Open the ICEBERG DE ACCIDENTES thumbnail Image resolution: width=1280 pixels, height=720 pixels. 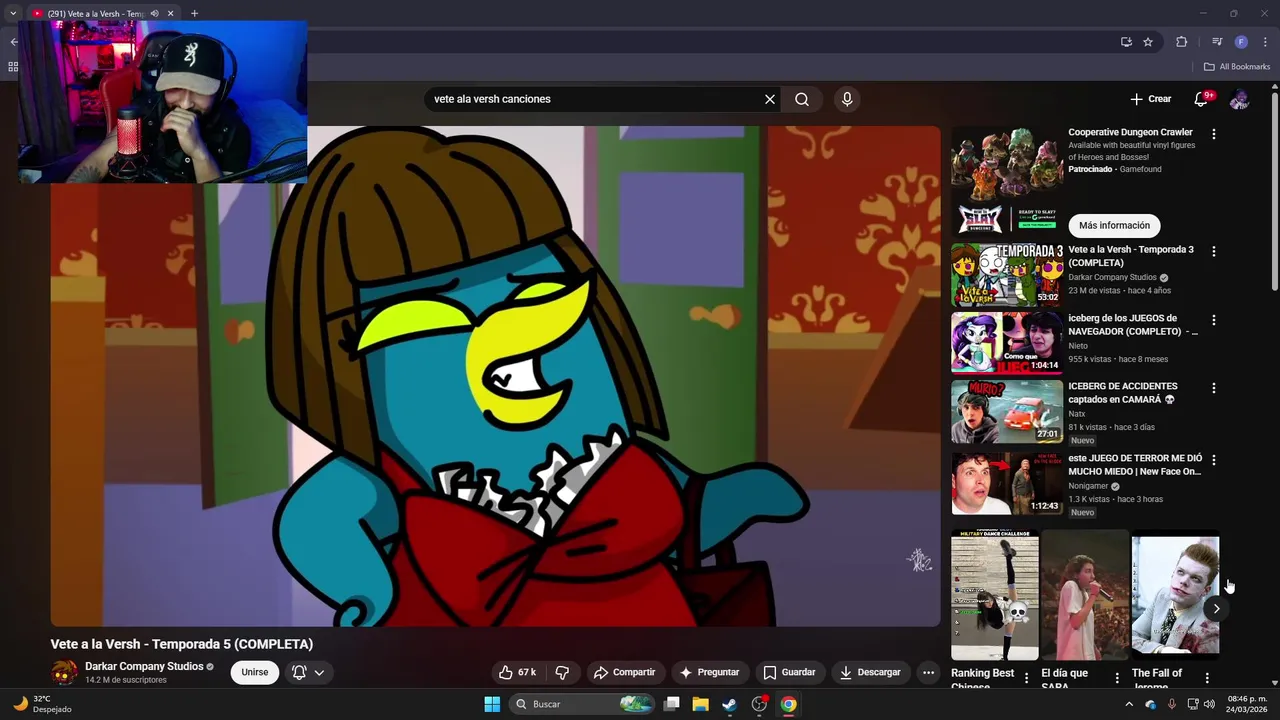pos(1007,411)
